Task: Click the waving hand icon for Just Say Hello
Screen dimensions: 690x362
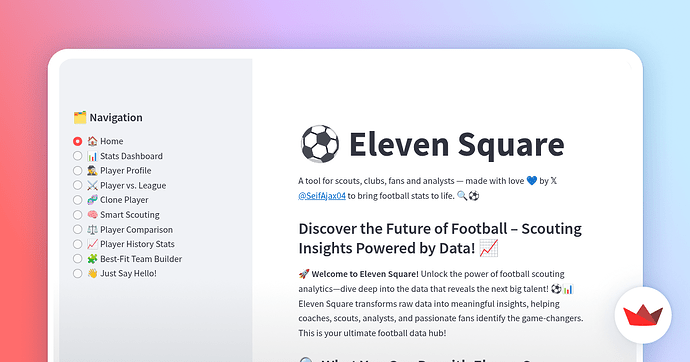Action: pyautogui.click(x=92, y=273)
